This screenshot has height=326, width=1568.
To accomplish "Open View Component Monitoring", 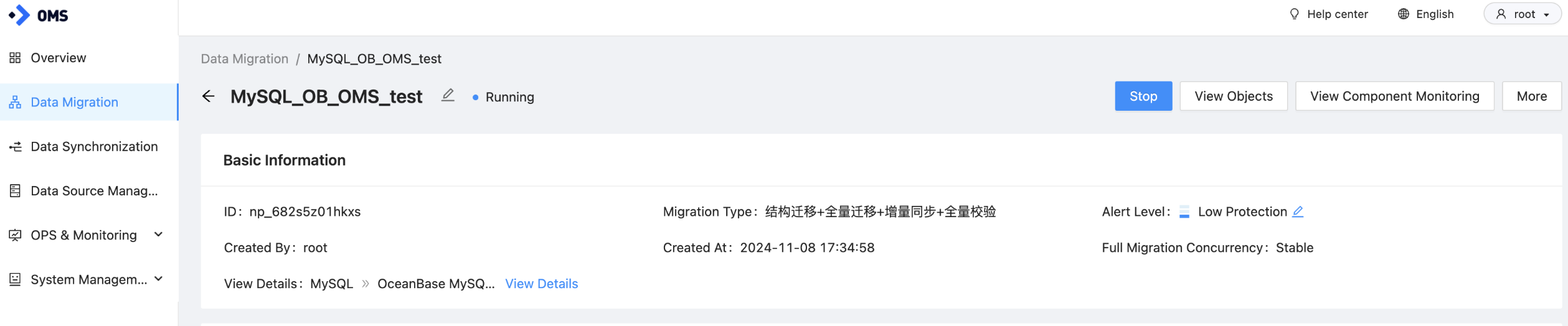I will pyautogui.click(x=1394, y=96).
